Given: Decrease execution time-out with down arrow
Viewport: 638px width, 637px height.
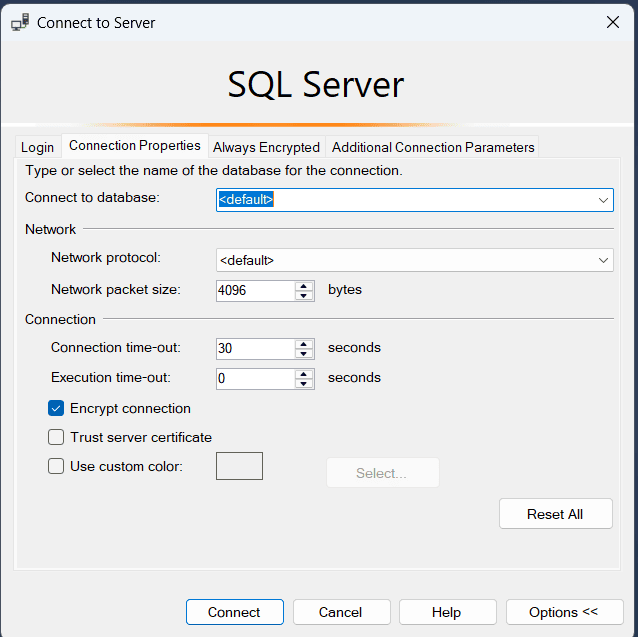Looking at the screenshot, I should [305, 384].
